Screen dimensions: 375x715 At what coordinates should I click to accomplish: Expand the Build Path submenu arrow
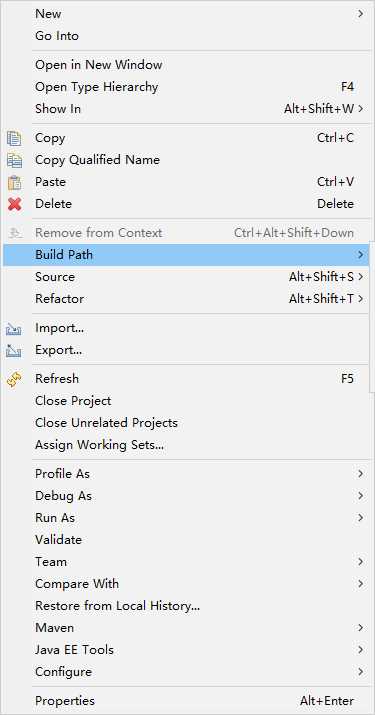(360, 254)
